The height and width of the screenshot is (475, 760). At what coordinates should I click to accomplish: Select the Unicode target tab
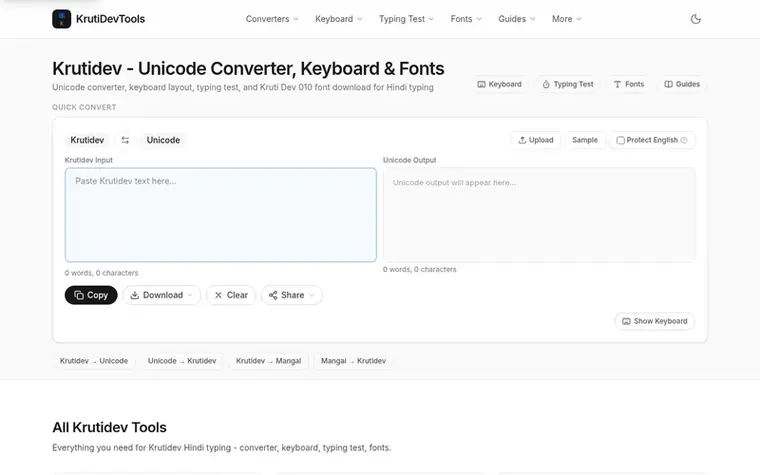163,140
